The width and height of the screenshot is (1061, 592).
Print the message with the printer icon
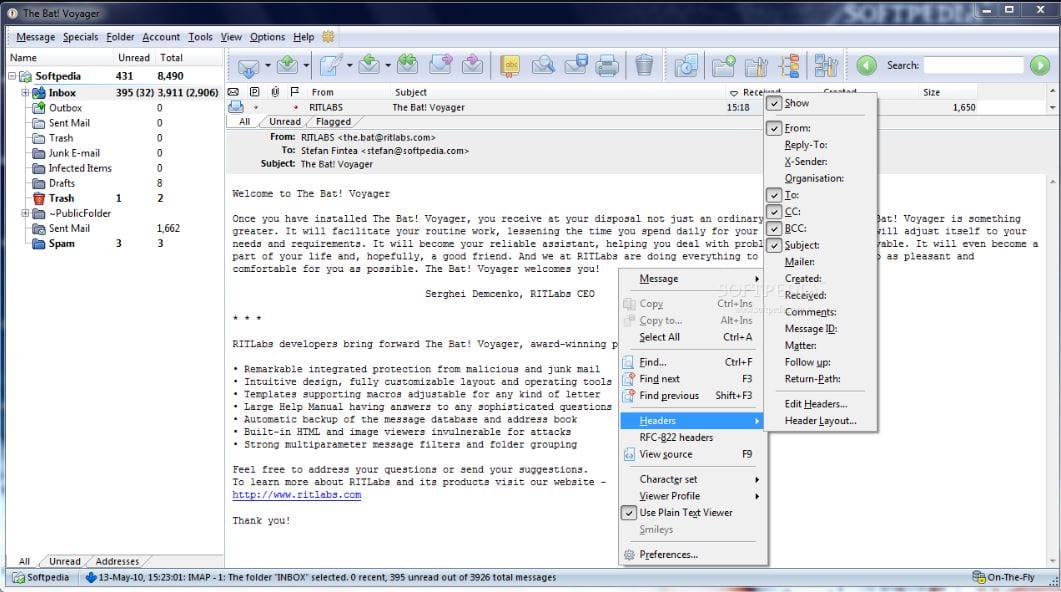pyautogui.click(x=607, y=66)
